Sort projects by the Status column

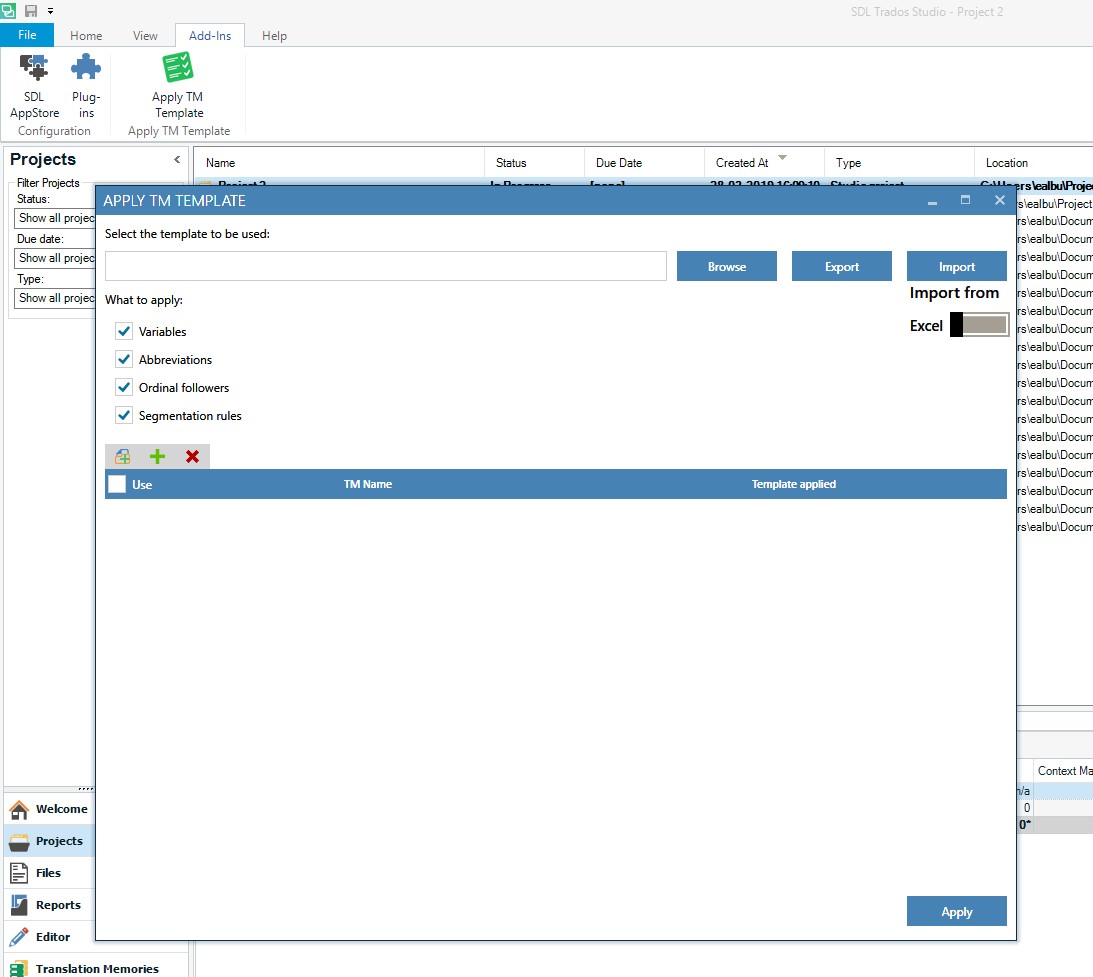[534, 163]
